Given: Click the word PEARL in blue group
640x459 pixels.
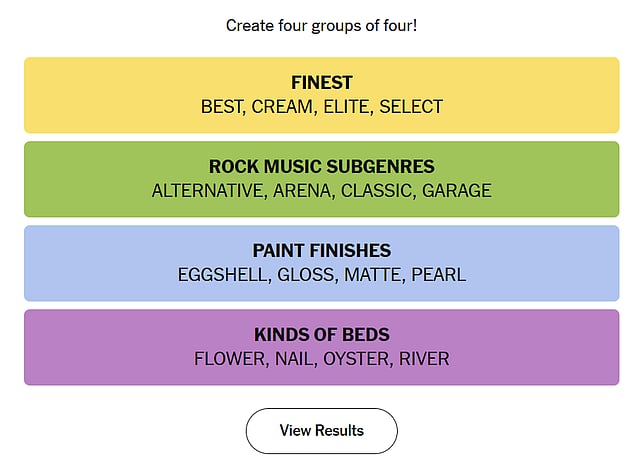Looking at the screenshot, I should [x=440, y=275].
